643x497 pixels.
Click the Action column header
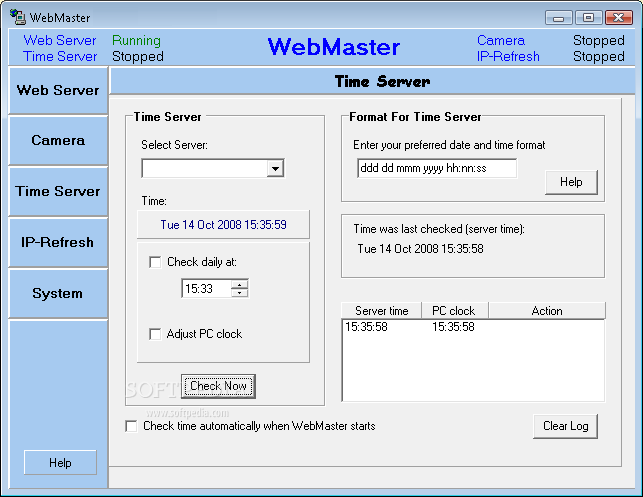[547, 311]
